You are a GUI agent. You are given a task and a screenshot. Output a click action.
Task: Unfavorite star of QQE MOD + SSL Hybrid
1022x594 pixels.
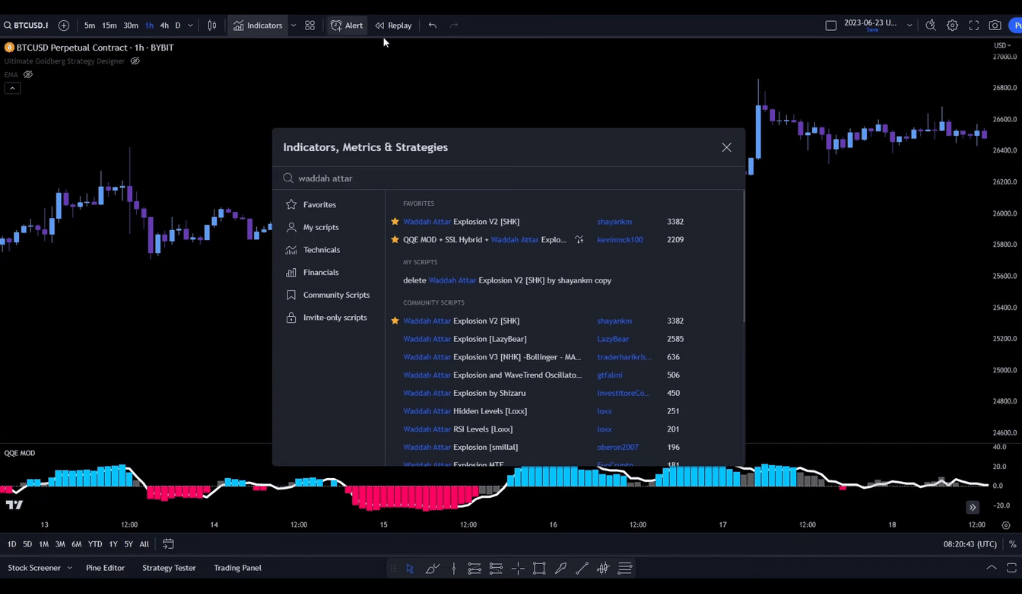coord(394,239)
